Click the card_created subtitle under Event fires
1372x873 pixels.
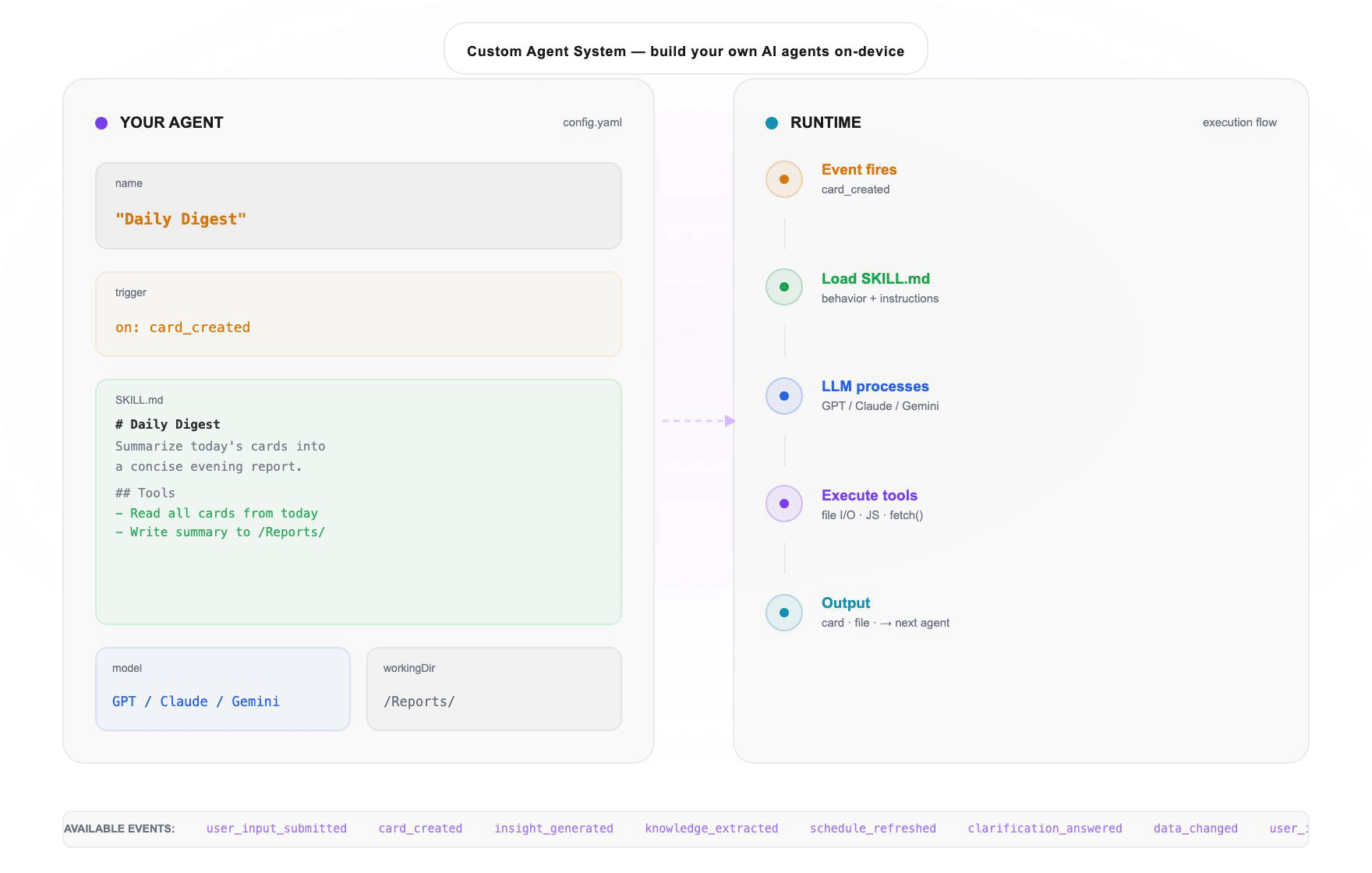click(x=855, y=189)
